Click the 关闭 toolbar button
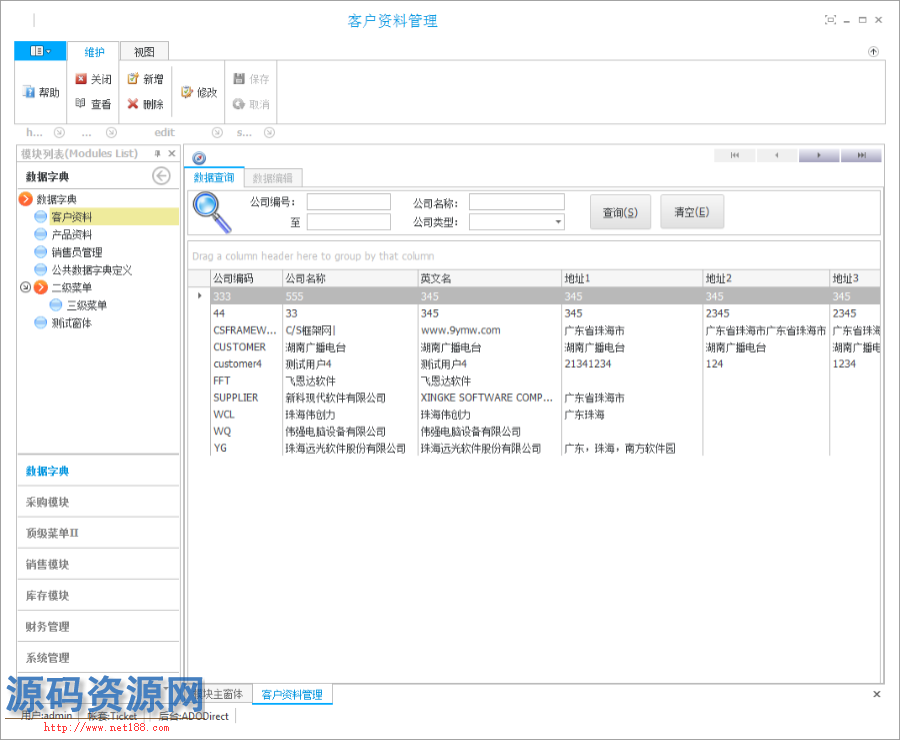 94,79
